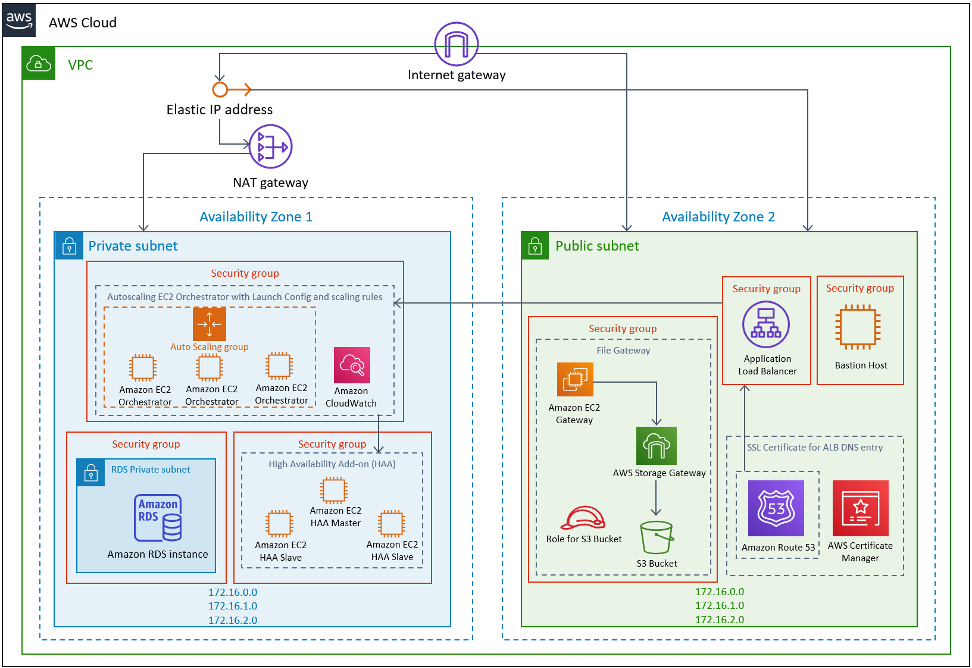Click the NAT gateway icon

pyautogui.click(x=270, y=146)
